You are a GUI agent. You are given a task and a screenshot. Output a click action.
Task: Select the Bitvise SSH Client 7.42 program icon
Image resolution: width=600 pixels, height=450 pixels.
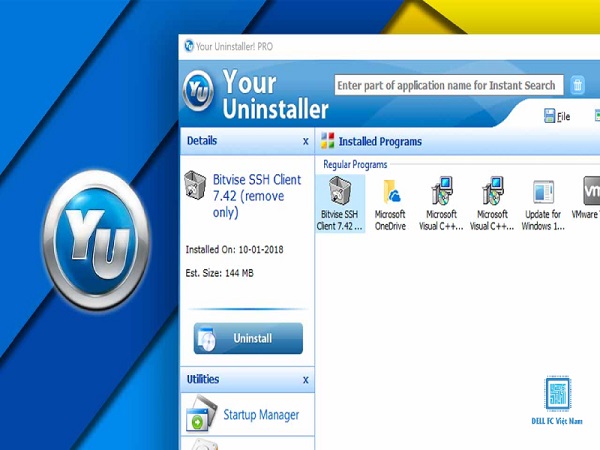[340, 204]
